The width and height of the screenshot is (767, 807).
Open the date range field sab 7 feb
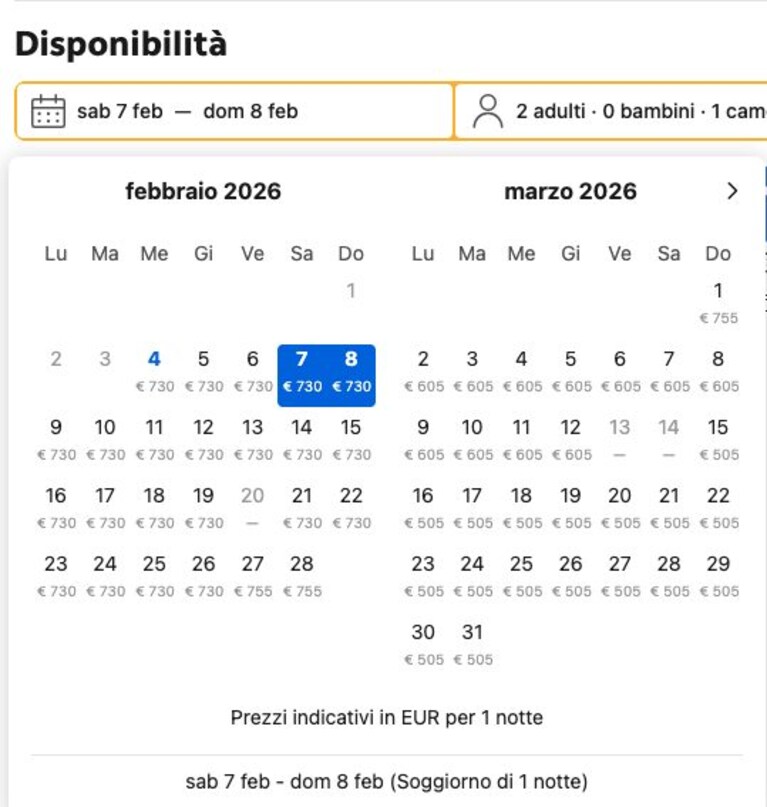tap(235, 111)
